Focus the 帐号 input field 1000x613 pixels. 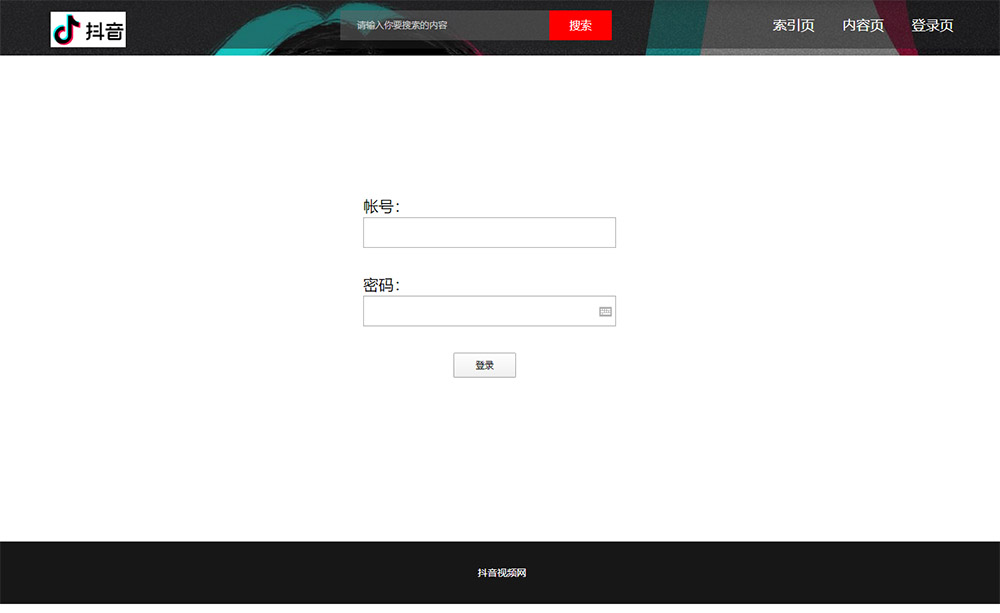click(x=489, y=232)
